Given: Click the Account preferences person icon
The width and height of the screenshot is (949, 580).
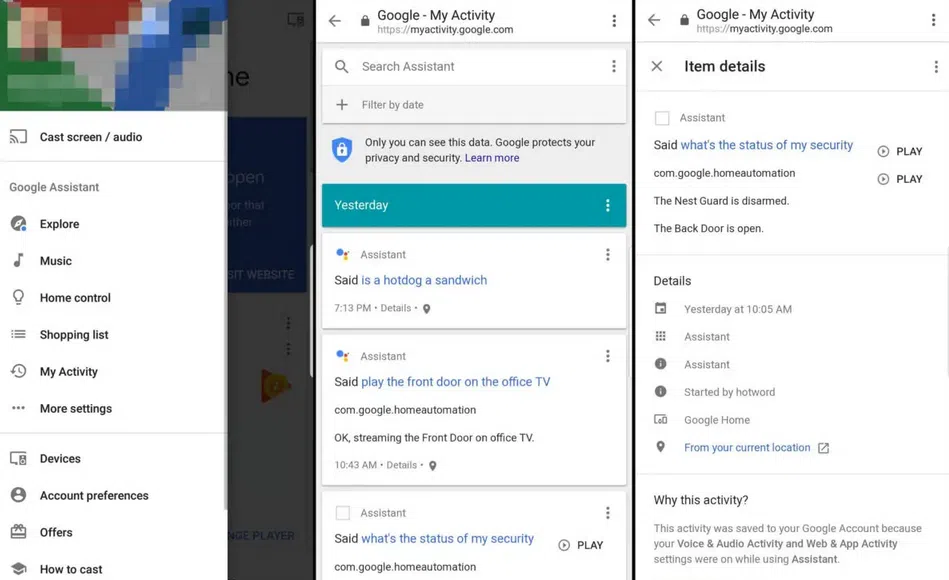Looking at the screenshot, I should coord(19,495).
